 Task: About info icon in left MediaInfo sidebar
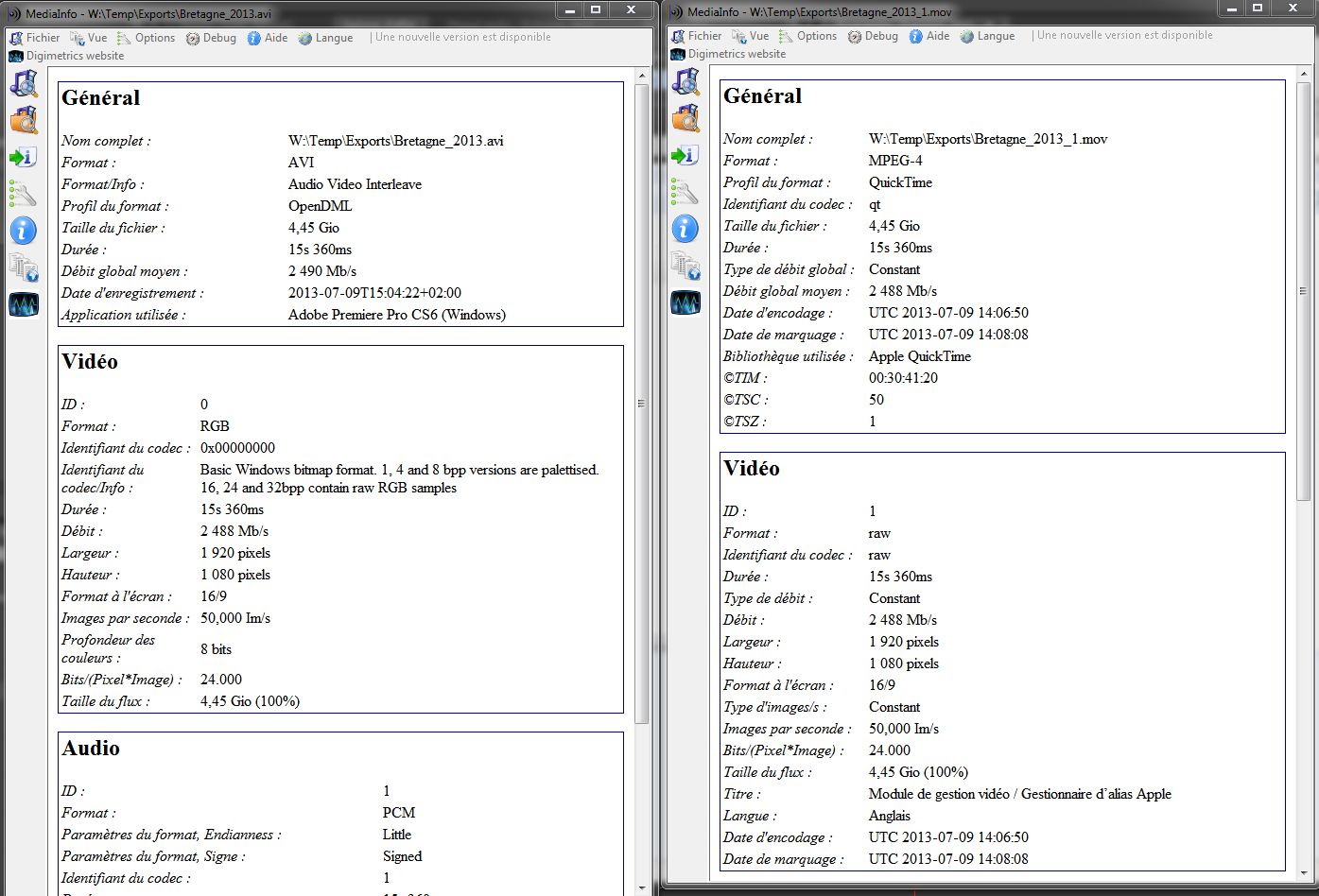click(x=24, y=231)
